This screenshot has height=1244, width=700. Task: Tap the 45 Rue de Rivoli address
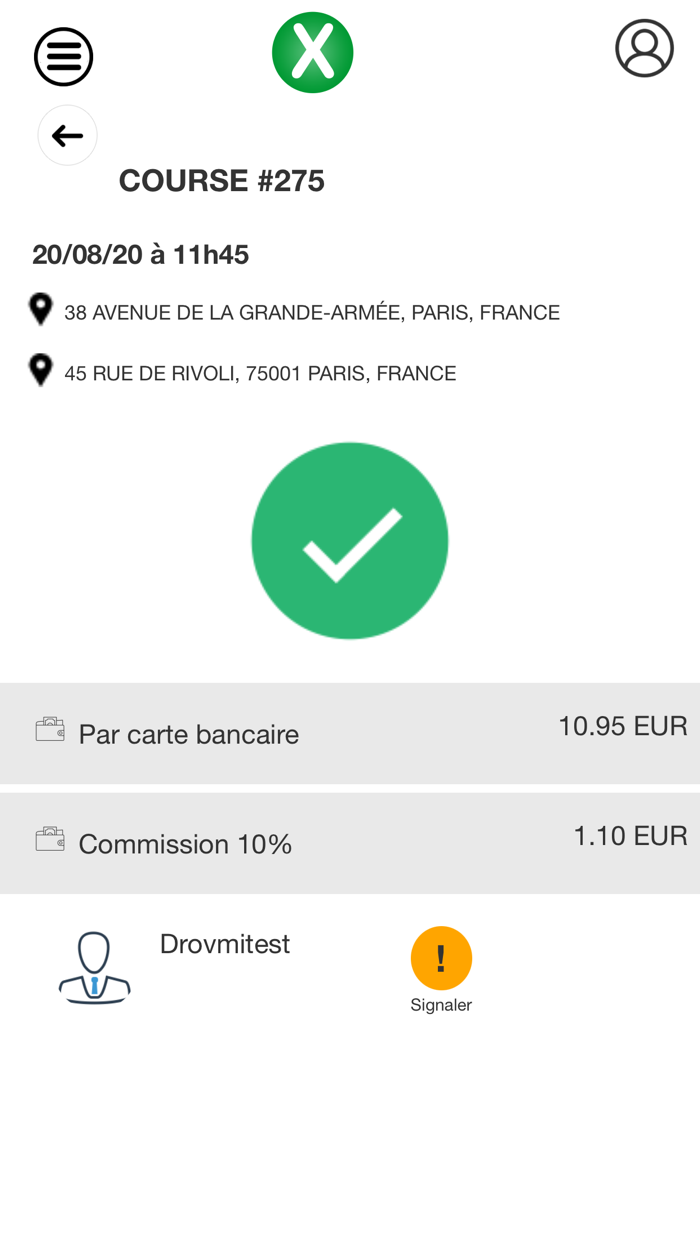click(260, 374)
